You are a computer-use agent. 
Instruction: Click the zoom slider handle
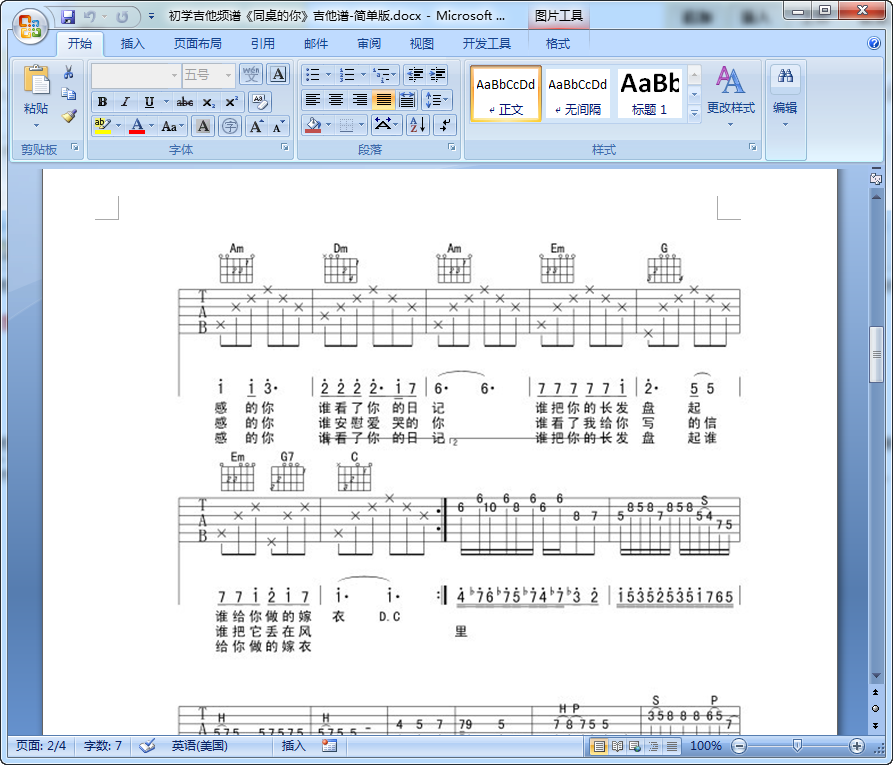click(x=797, y=746)
